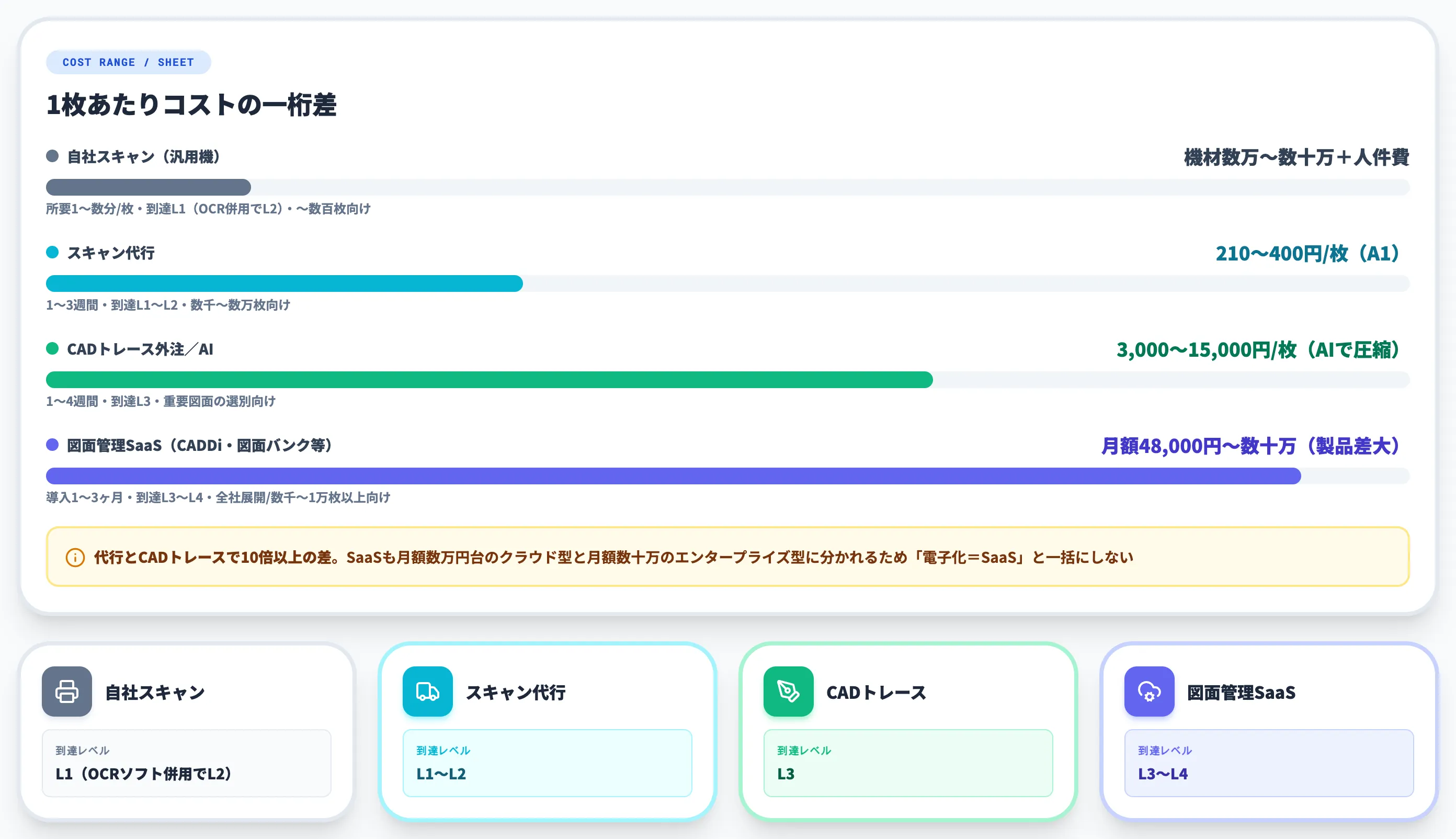Screen dimensions: 1456x839
Task: Click the 自社スキャン card title
Action: point(154,692)
